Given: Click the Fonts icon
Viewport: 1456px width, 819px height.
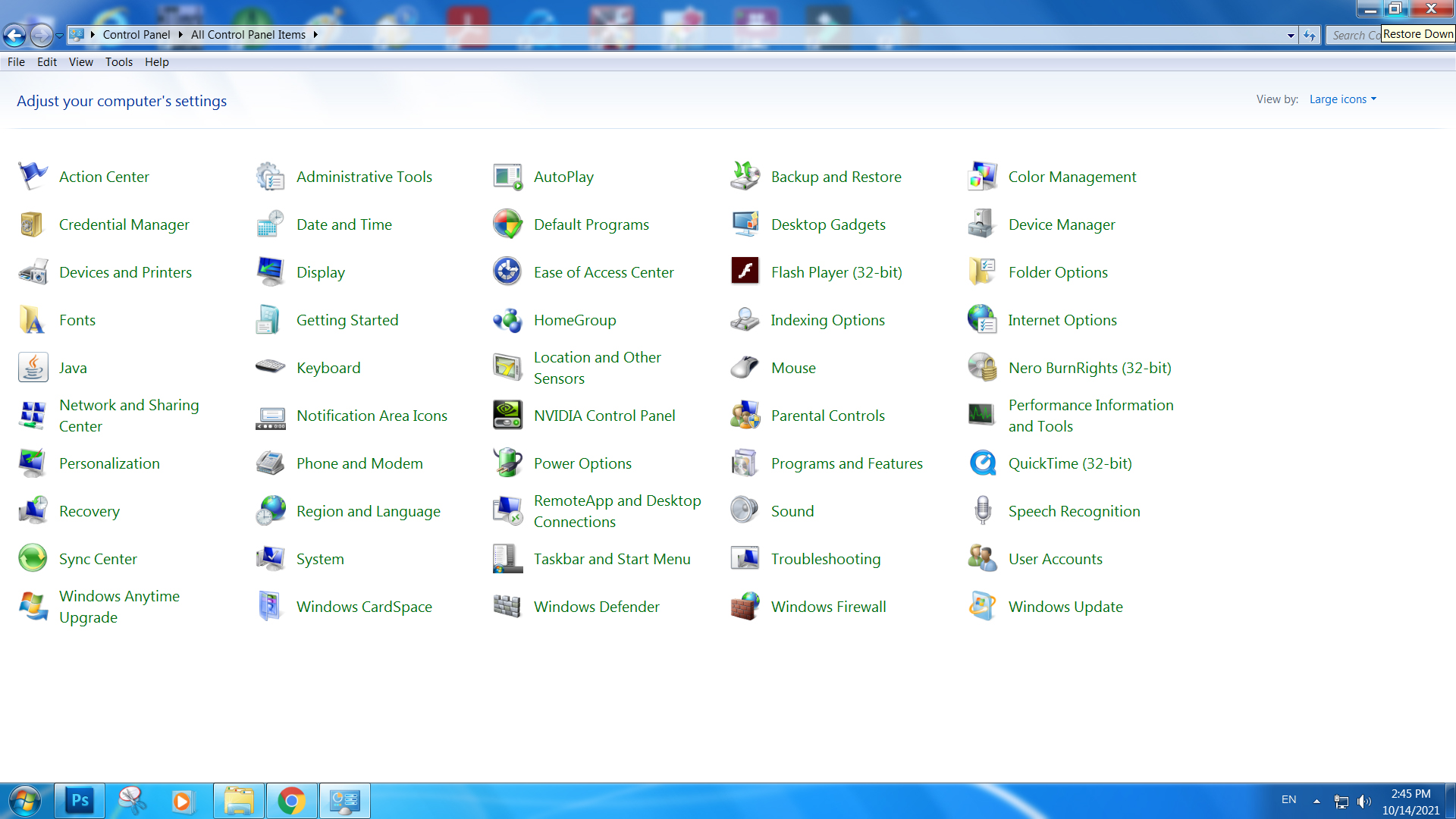Looking at the screenshot, I should [x=33, y=319].
